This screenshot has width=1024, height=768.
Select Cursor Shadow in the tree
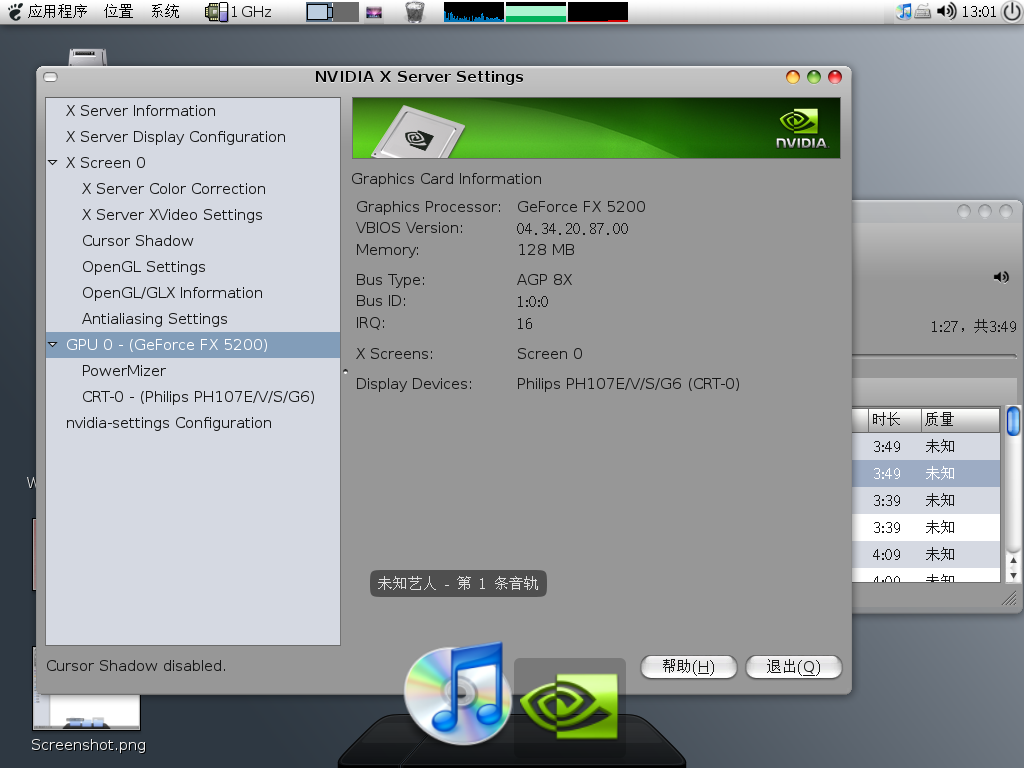point(138,241)
